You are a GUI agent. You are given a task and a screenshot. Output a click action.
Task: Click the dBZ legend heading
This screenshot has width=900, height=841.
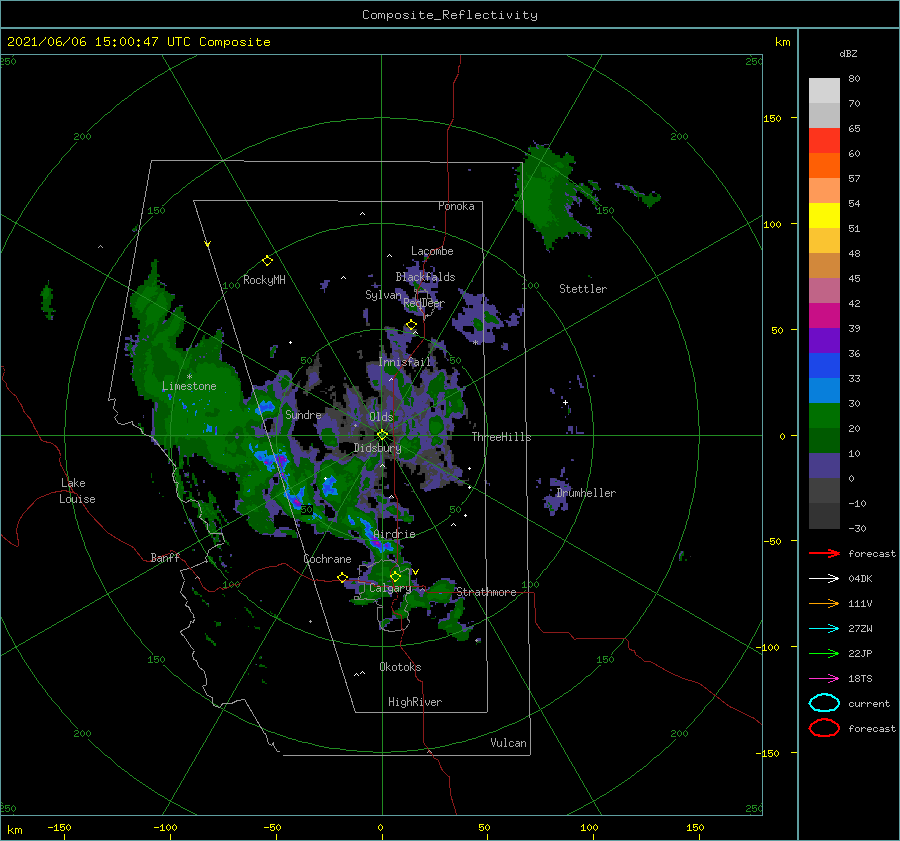848,53
